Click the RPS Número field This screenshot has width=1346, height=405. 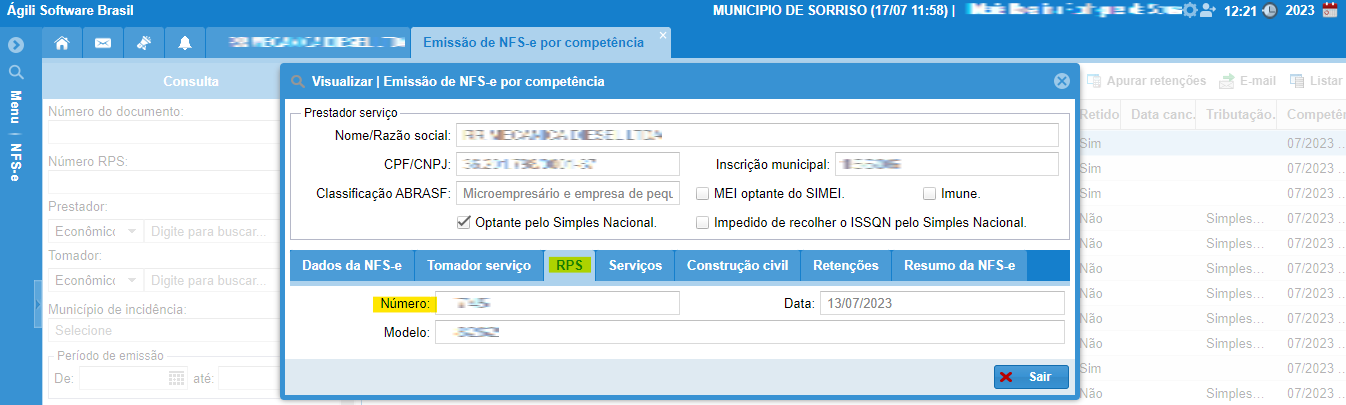pyautogui.click(x=556, y=303)
